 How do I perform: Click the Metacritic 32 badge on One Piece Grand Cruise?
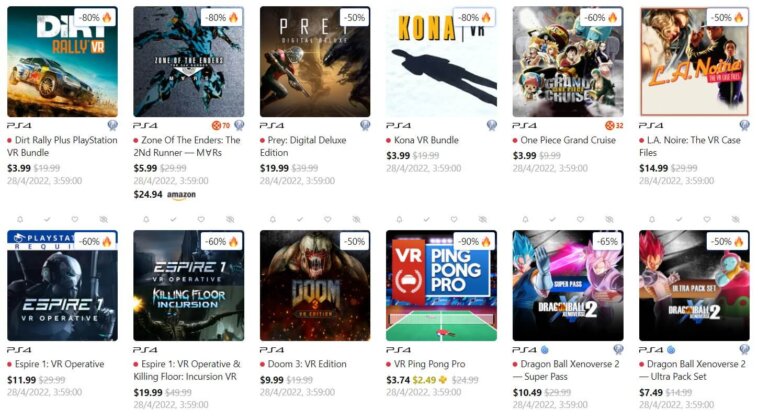(614, 126)
